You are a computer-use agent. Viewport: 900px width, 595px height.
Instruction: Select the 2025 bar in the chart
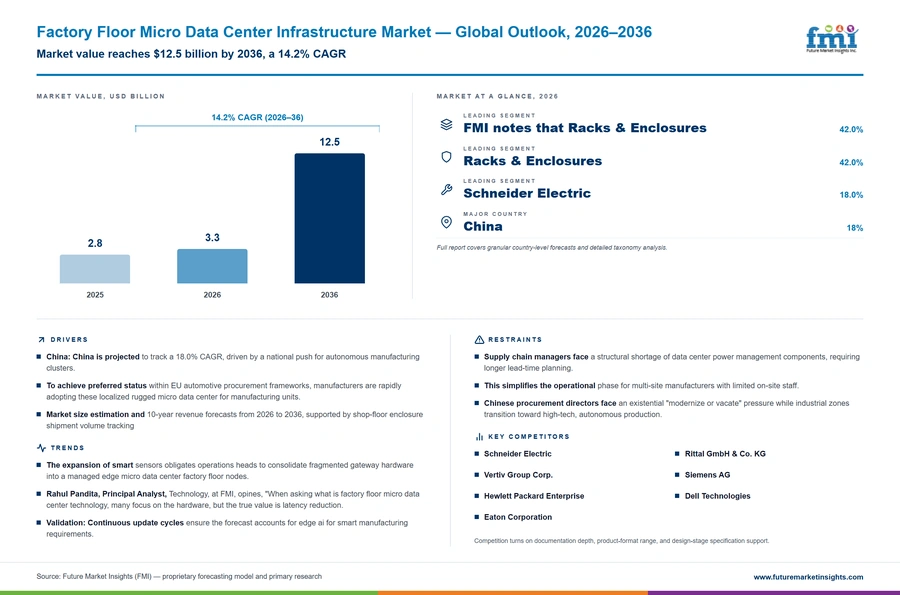coord(95,269)
